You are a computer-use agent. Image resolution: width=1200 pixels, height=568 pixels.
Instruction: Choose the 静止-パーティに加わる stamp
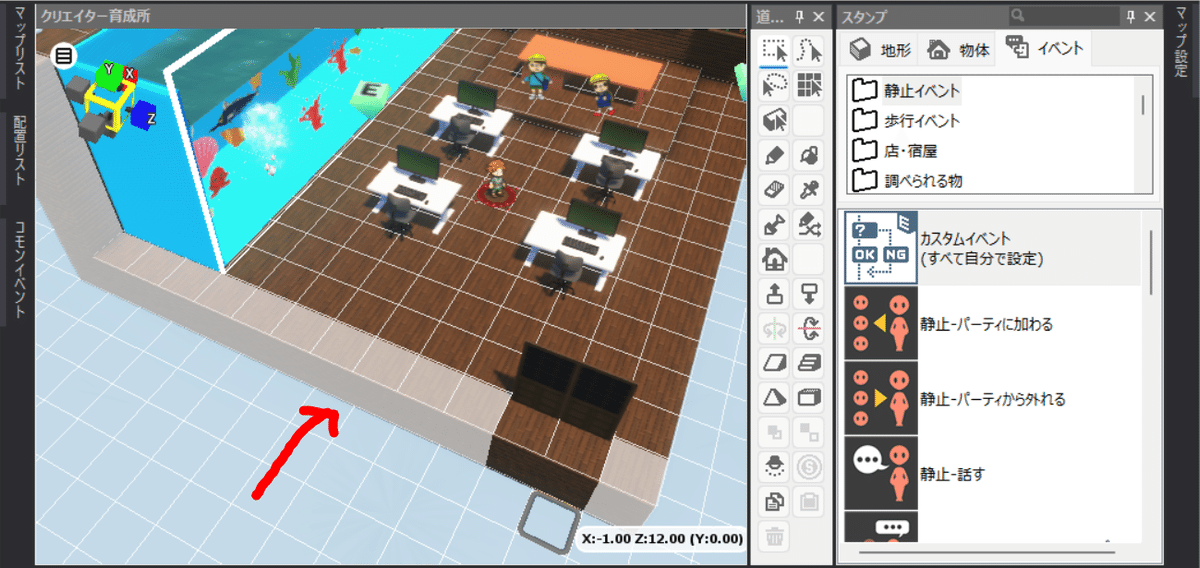pyautogui.click(x=993, y=324)
